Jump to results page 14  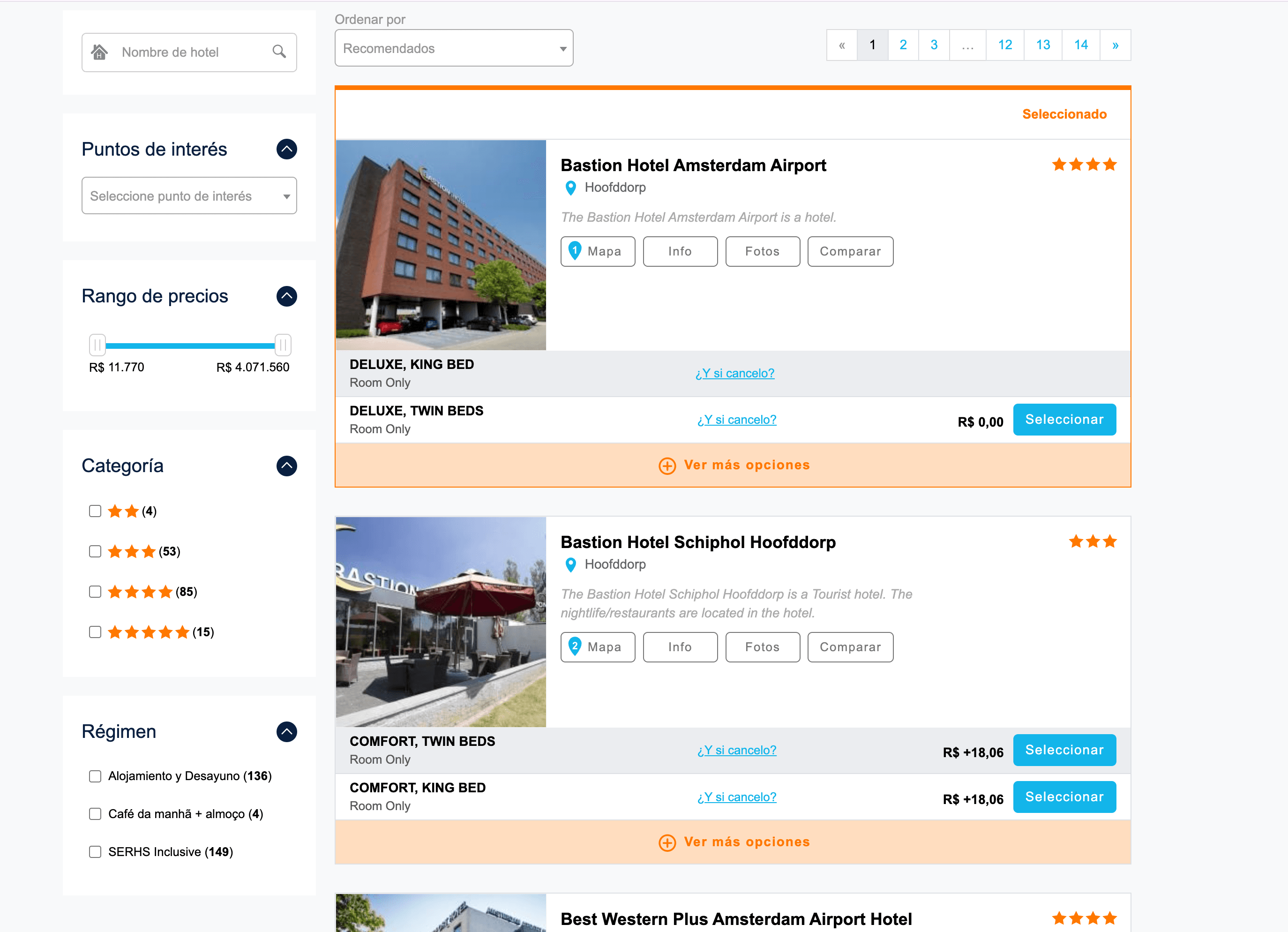point(1080,45)
